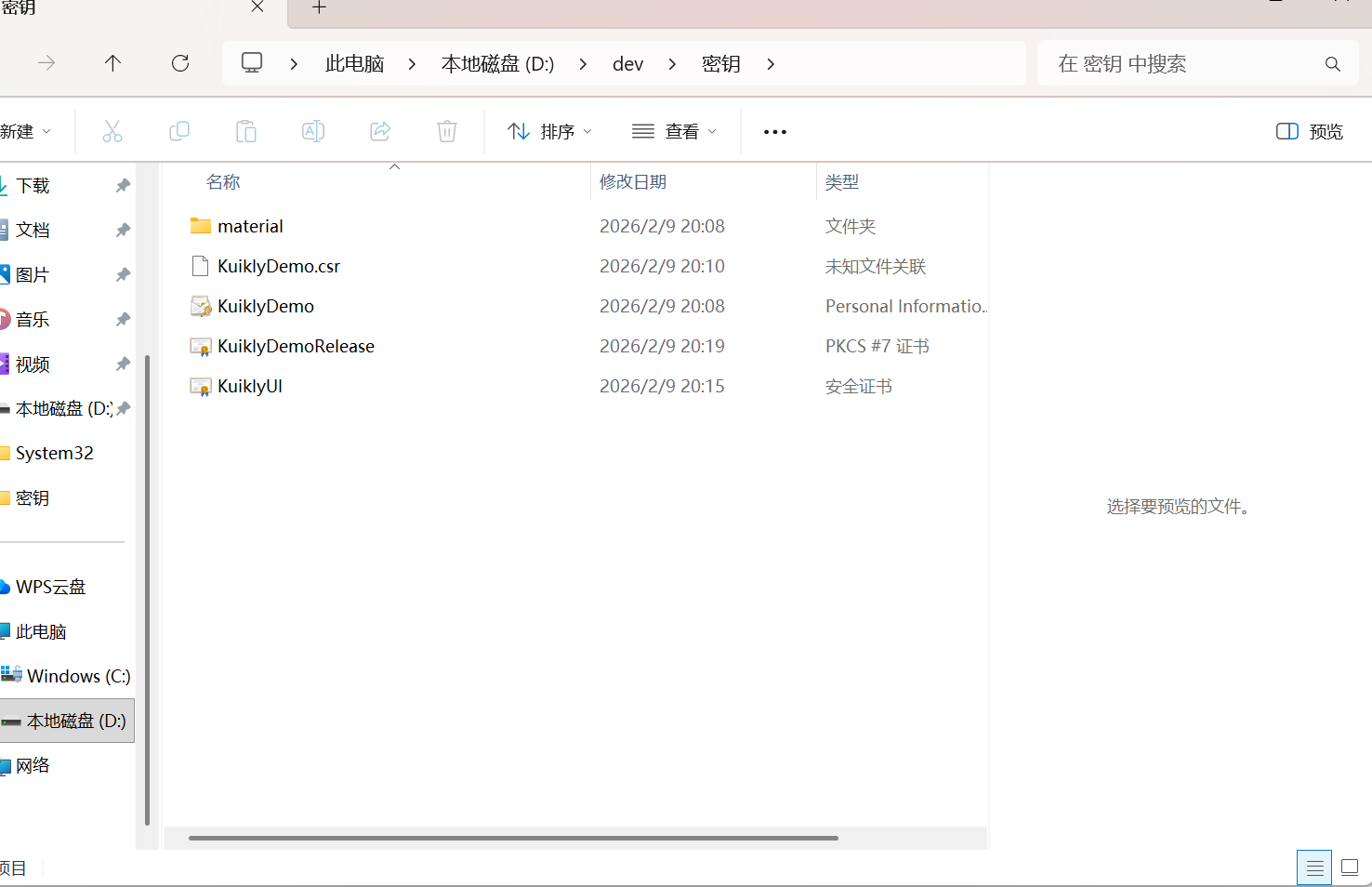Viewport: 1372px width, 887px height.
Task: Select the 安全证书 type cell
Action: [859, 387]
